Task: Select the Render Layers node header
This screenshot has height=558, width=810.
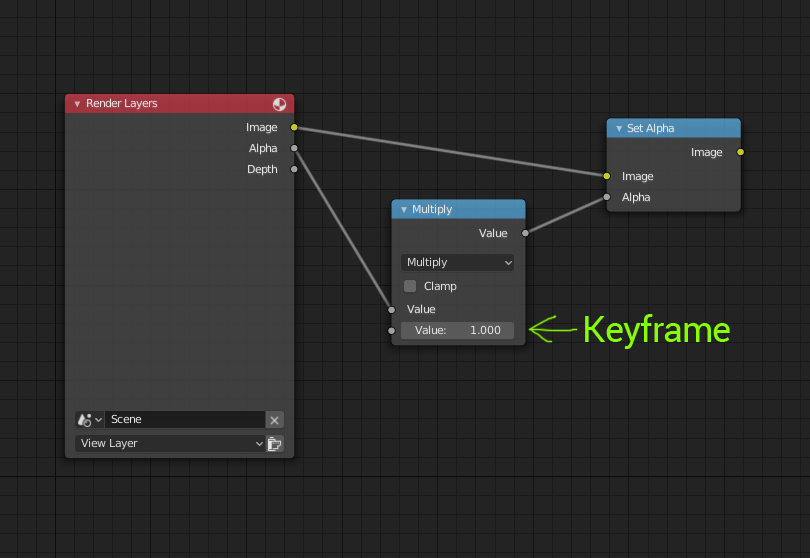Action: pyautogui.click(x=179, y=103)
